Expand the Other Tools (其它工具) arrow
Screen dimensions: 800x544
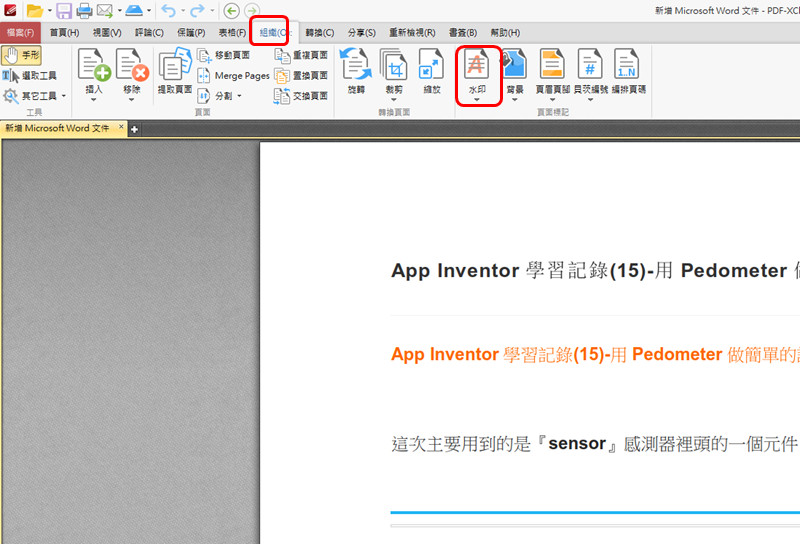(64, 96)
